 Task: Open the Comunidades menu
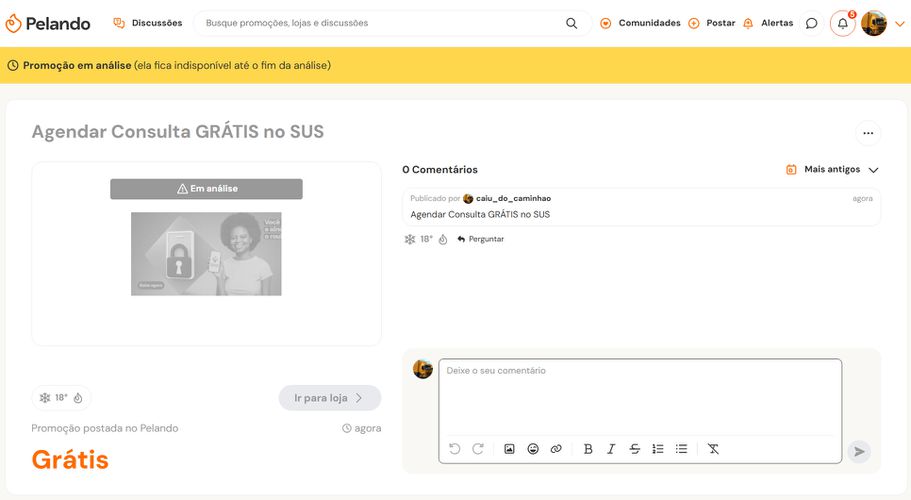(x=640, y=23)
